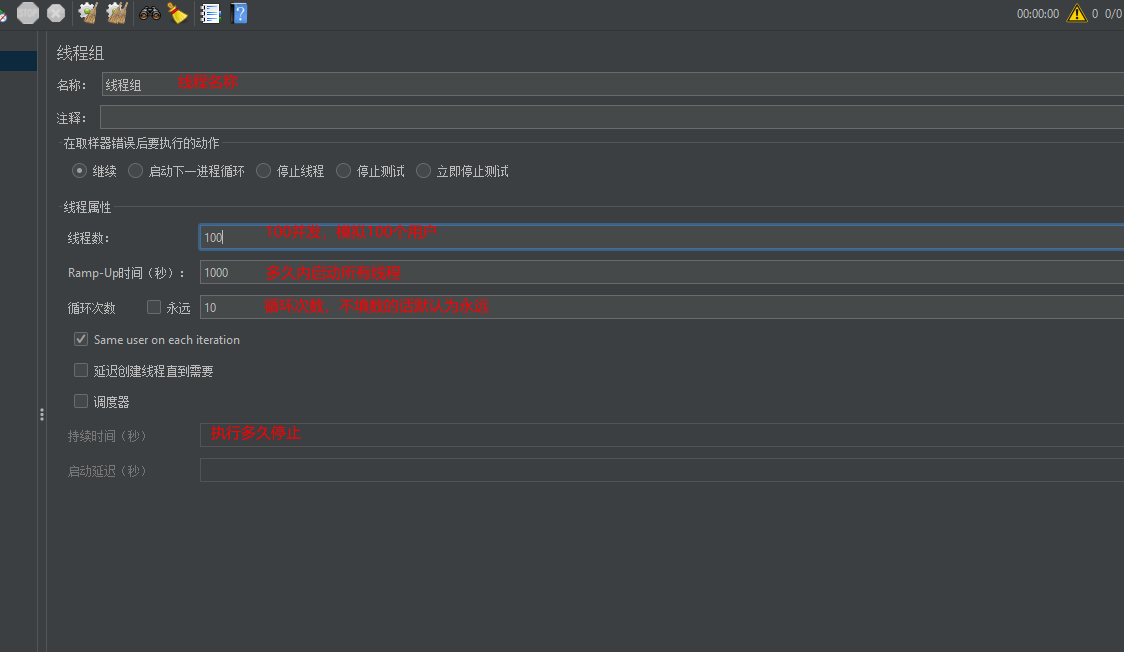Viewport: 1124px width, 652px height.
Task: Click the 持续时间（秒） field
Action: (662, 435)
